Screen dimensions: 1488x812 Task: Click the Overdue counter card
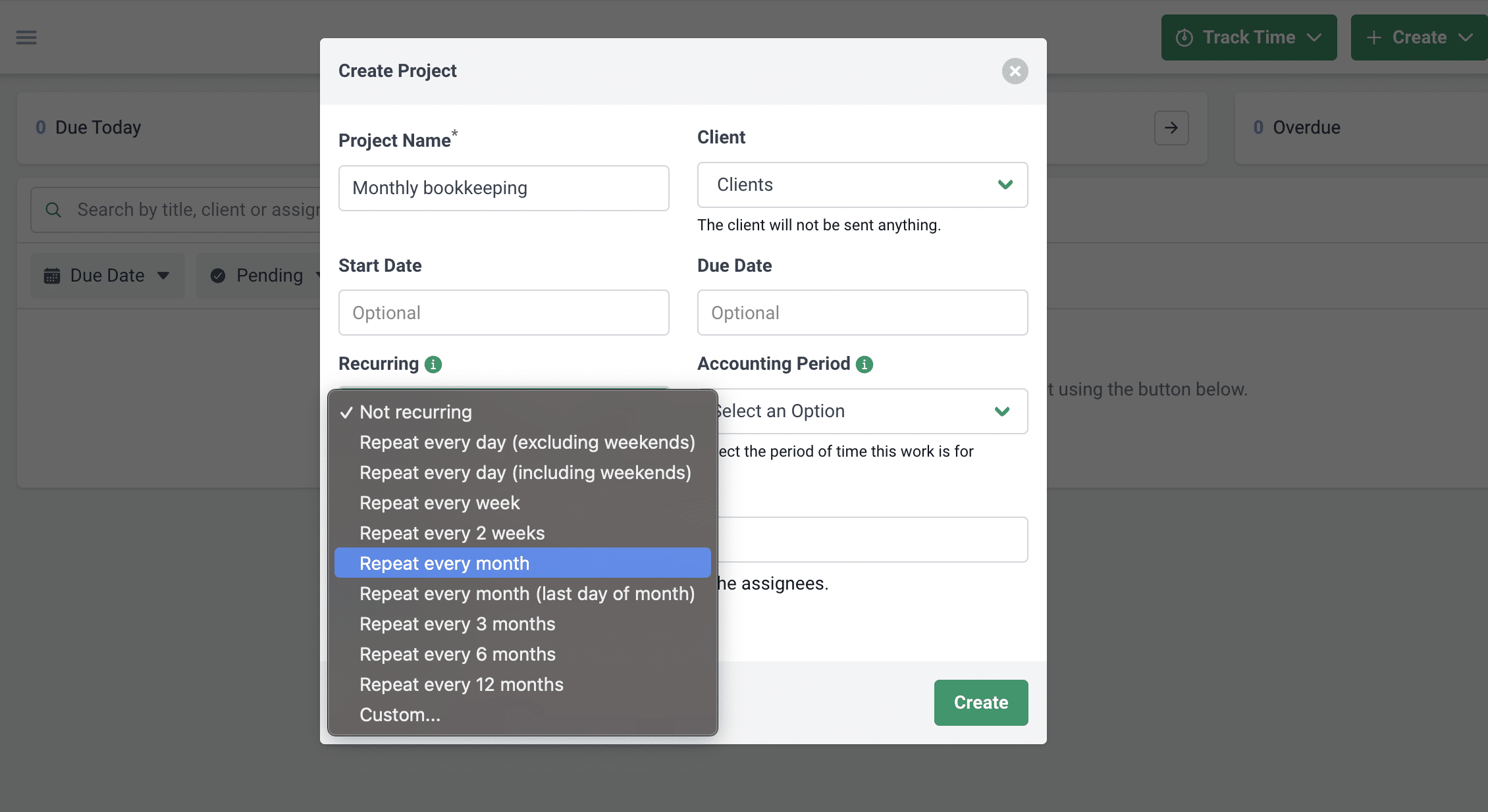pyautogui.click(x=1361, y=128)
